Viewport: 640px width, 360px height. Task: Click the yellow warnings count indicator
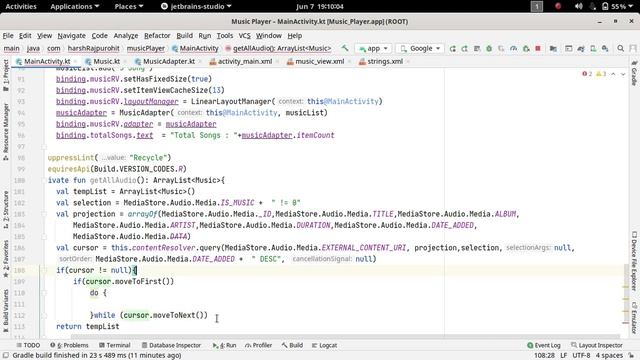[601, 74]
